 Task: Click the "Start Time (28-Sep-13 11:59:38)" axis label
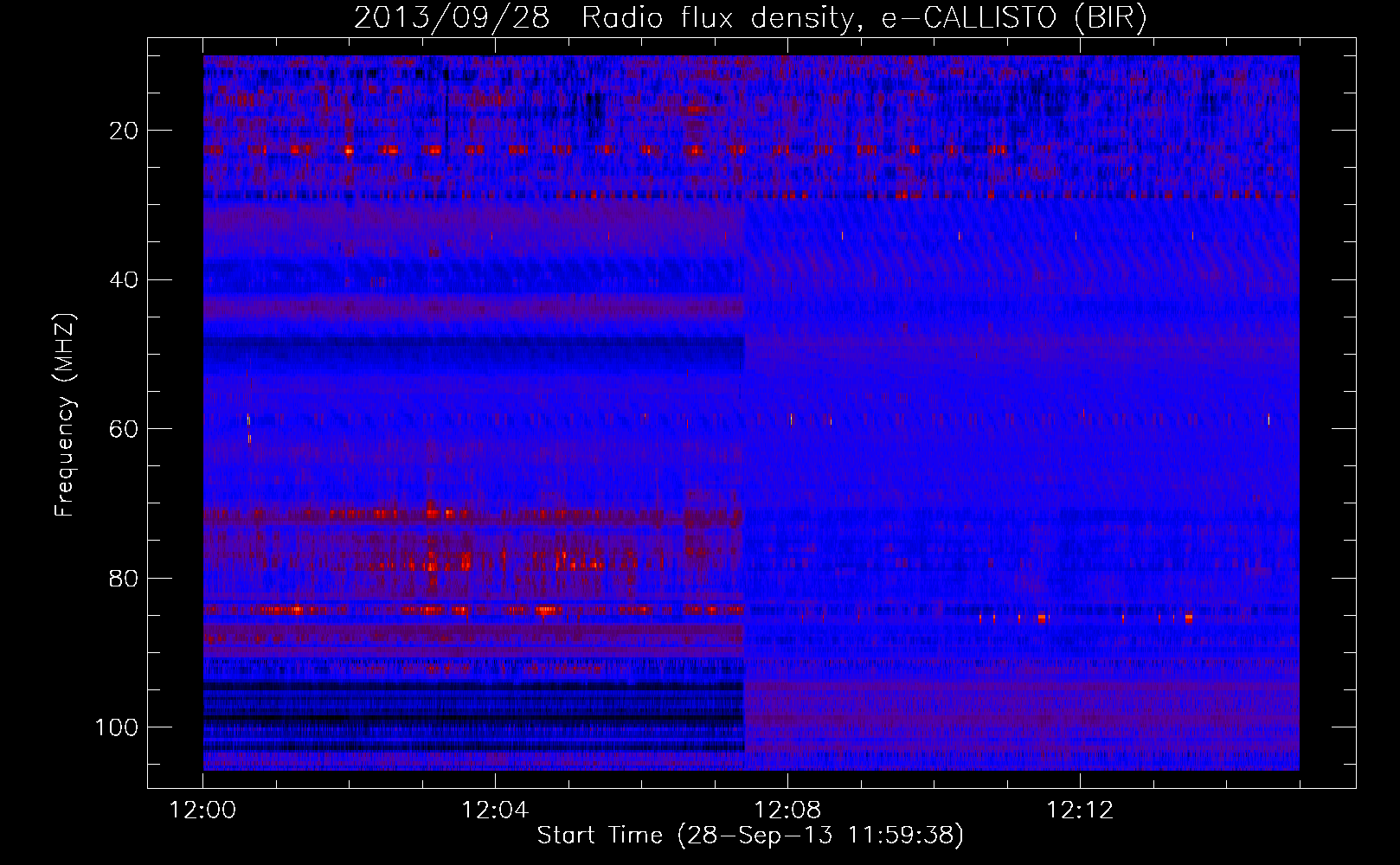point(750,836)
